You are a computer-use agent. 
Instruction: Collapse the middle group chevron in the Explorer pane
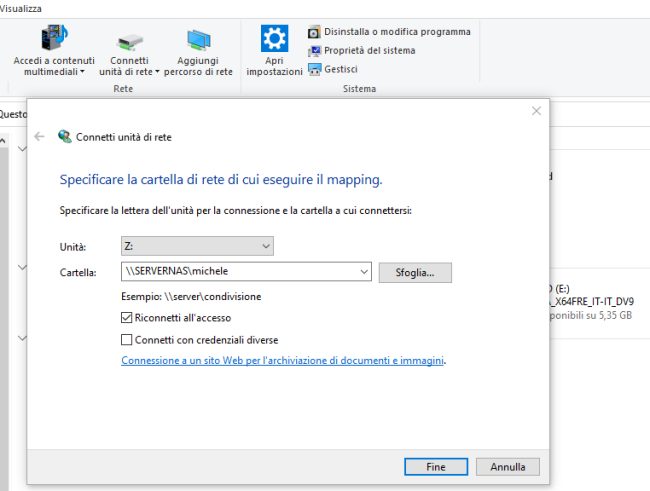22,267
